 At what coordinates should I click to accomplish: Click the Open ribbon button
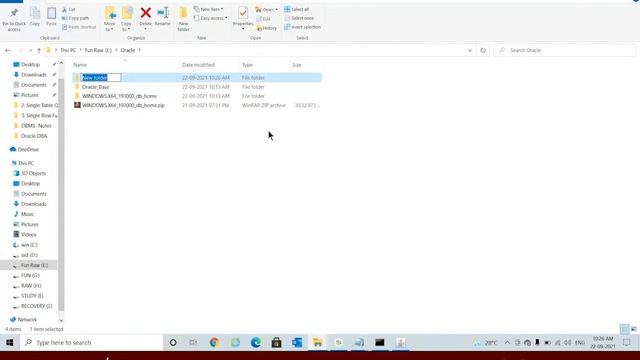click(267, 9)
